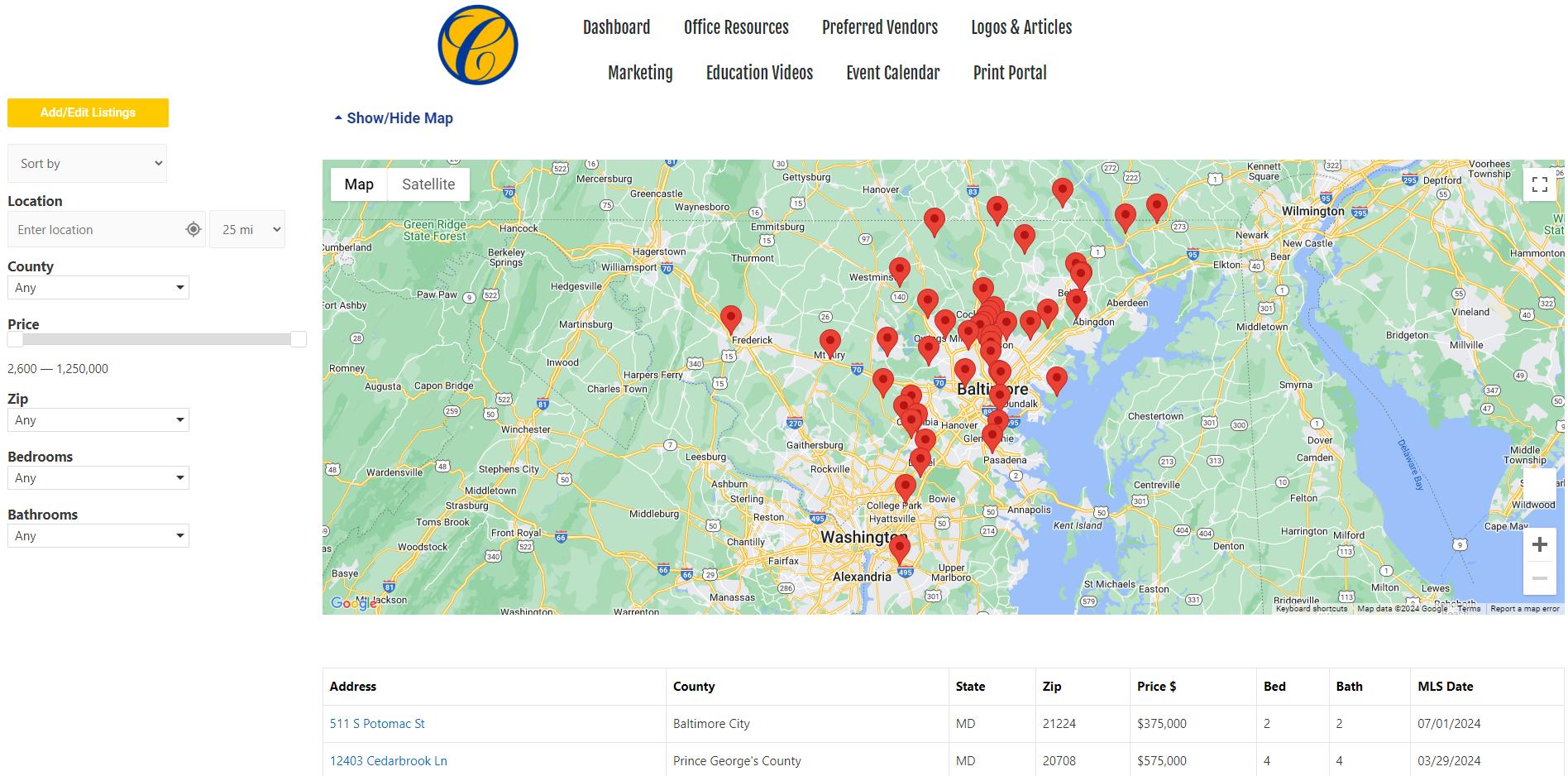Viewport: 1568px width, 776px height.
Task: Open Education Videos
Action: pos(759,73)
